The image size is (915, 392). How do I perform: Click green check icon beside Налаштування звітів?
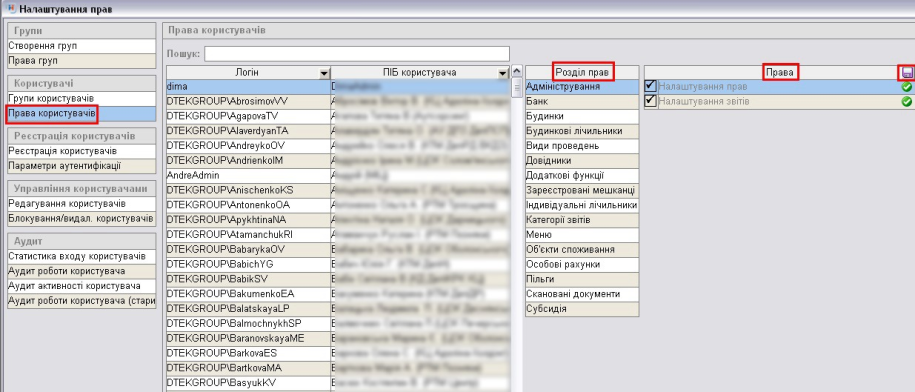pyautogui.click(x=906, y=102)
